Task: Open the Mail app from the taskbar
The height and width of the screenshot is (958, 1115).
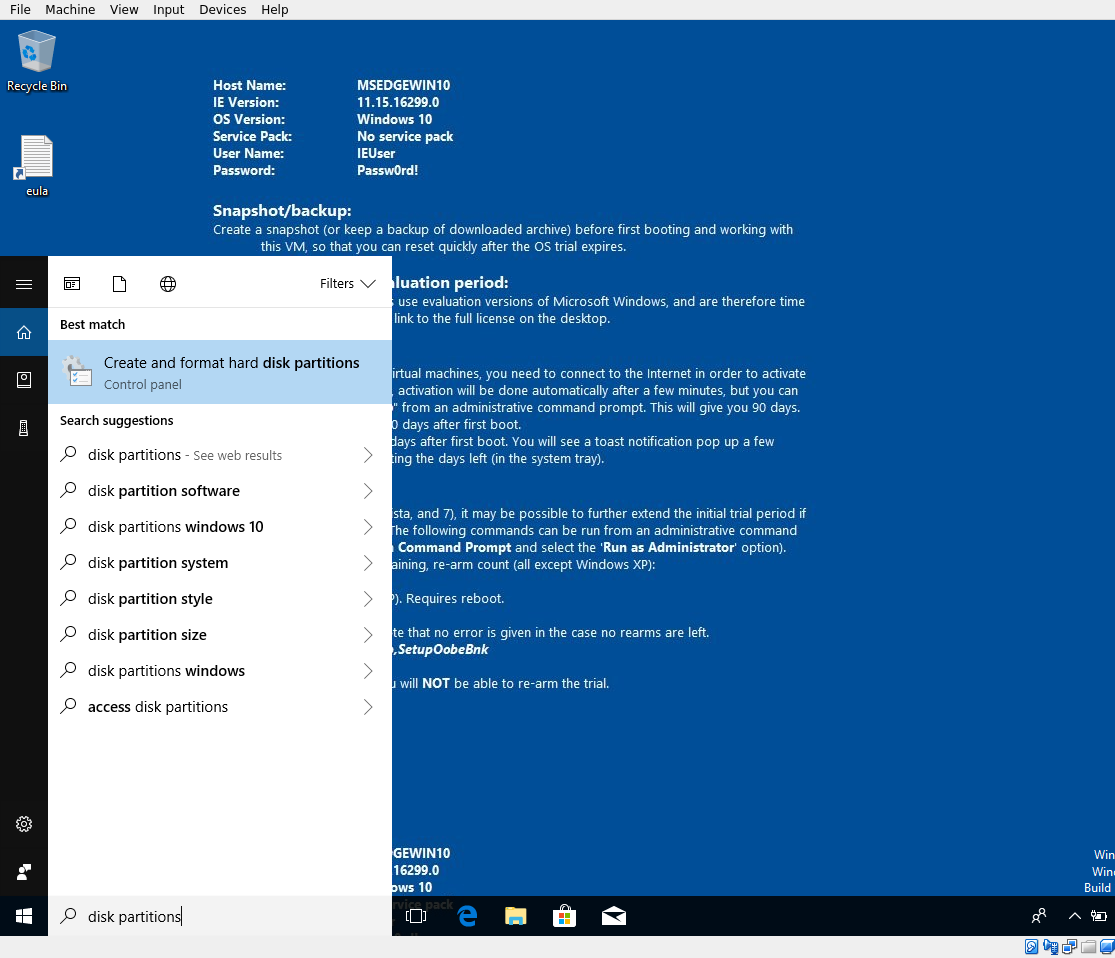Action: point(614,916)
